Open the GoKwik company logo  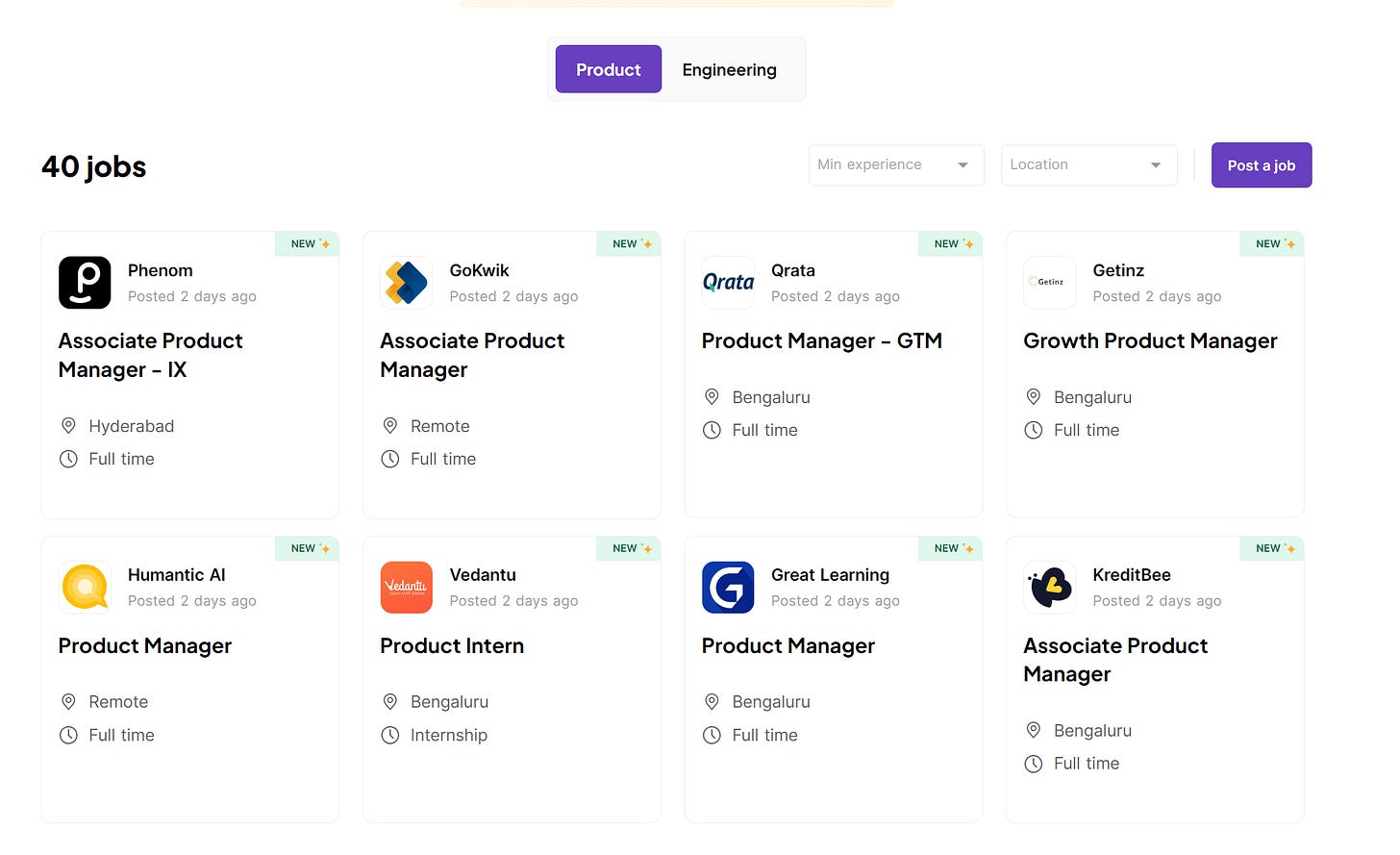click(x=406, y=283)
